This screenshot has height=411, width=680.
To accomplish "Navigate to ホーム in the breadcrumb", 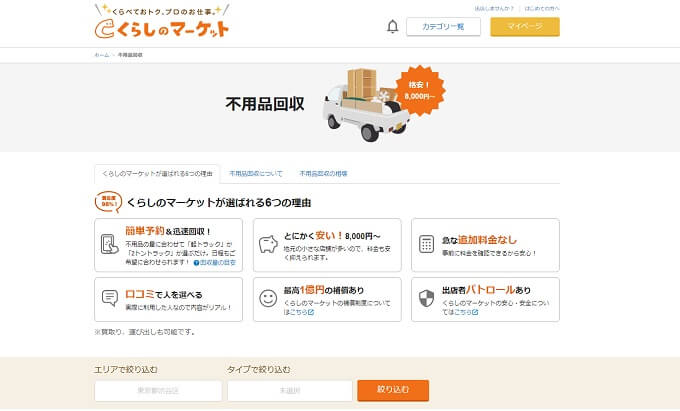I will tap(102, 55).
